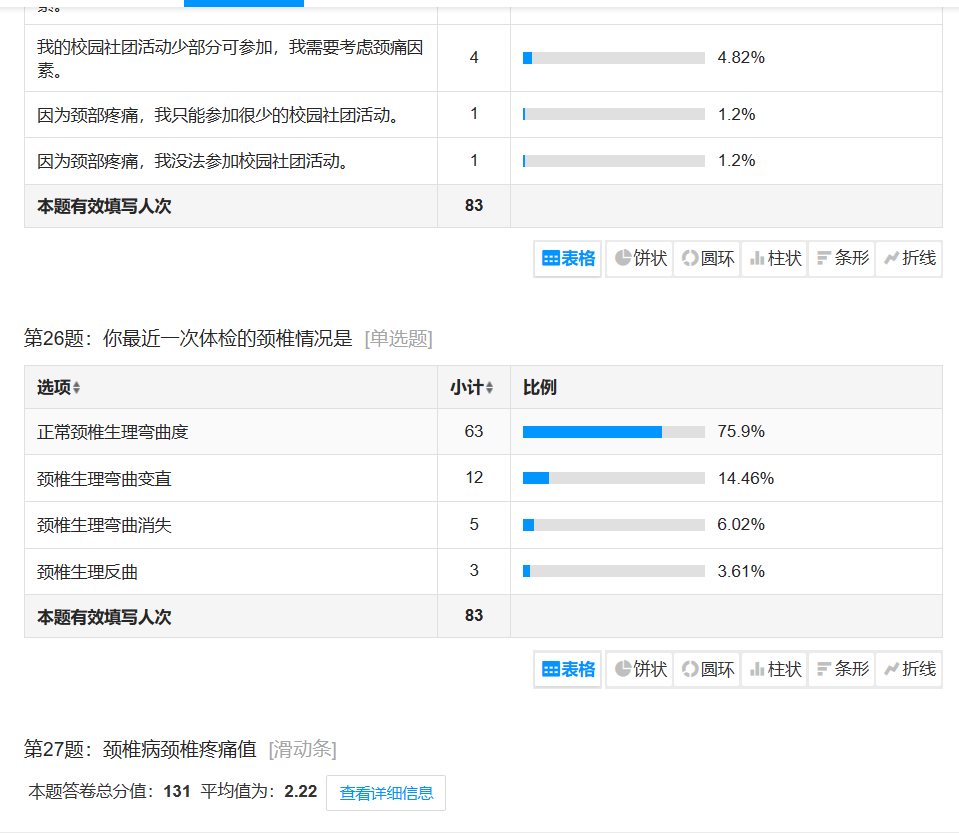The height and width of the screenshot is (833, 959).
Task: Click question 26 title 你最近一次体检的颈椎情况是
Action: [228, 338]
